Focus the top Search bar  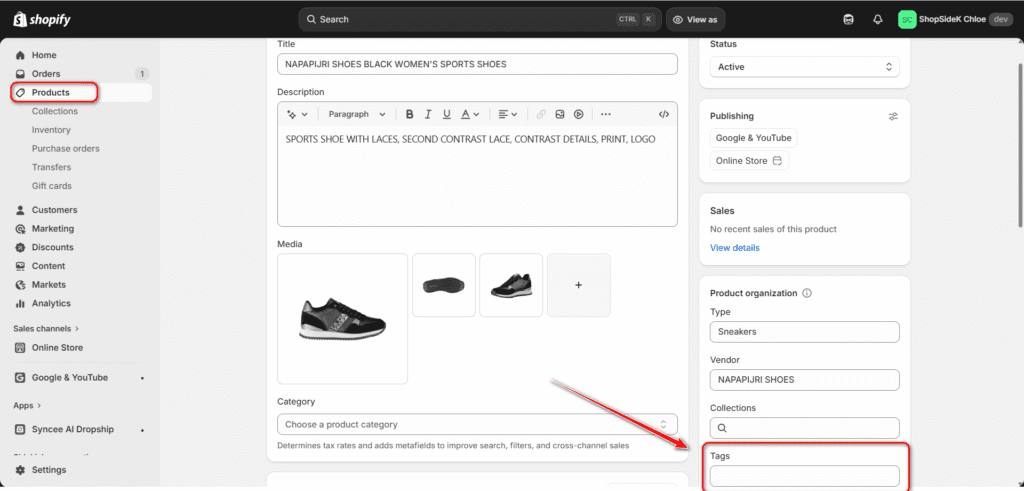tap(480, 20)
